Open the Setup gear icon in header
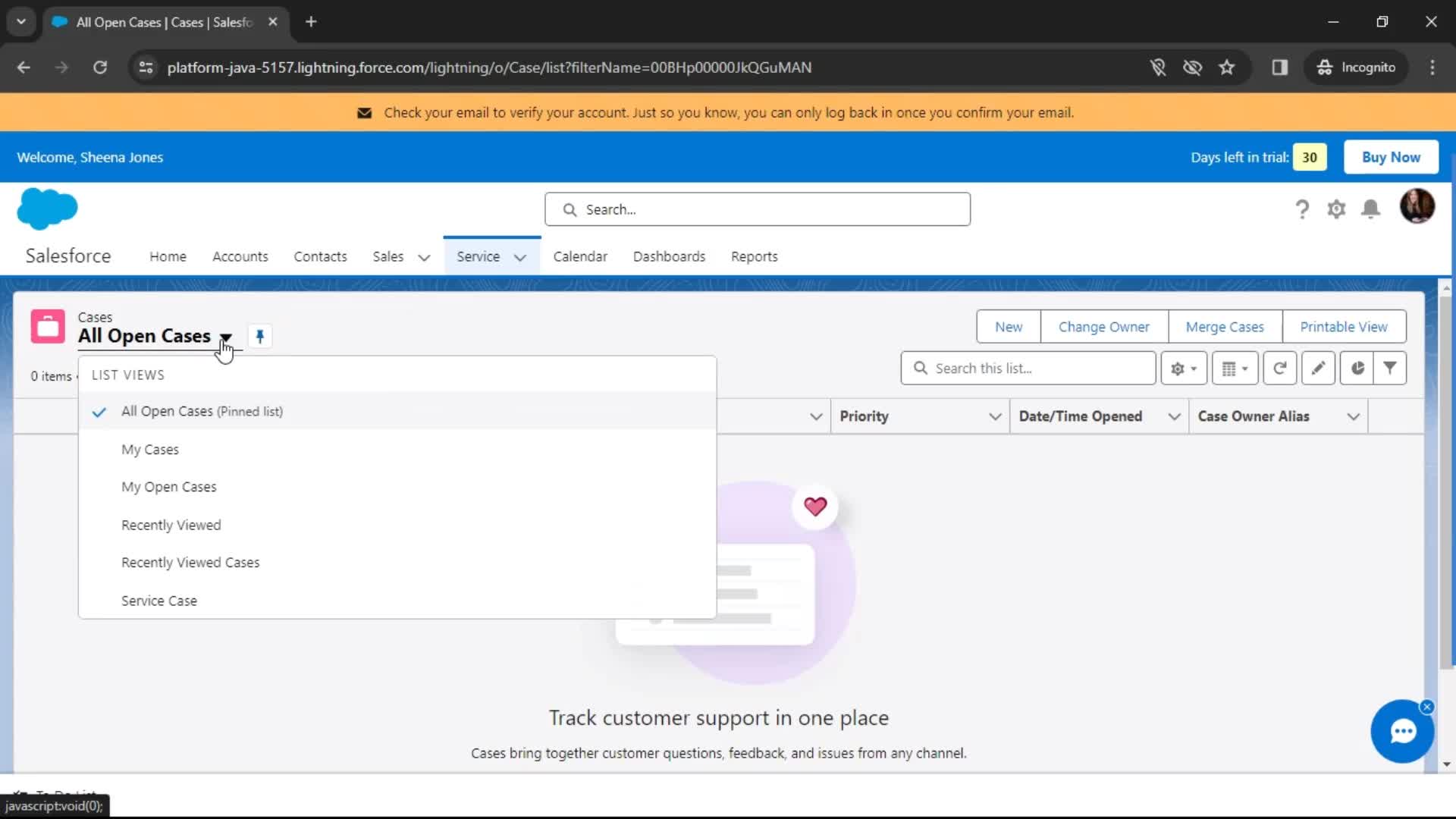1456x819 pixels. point(1336,209)
